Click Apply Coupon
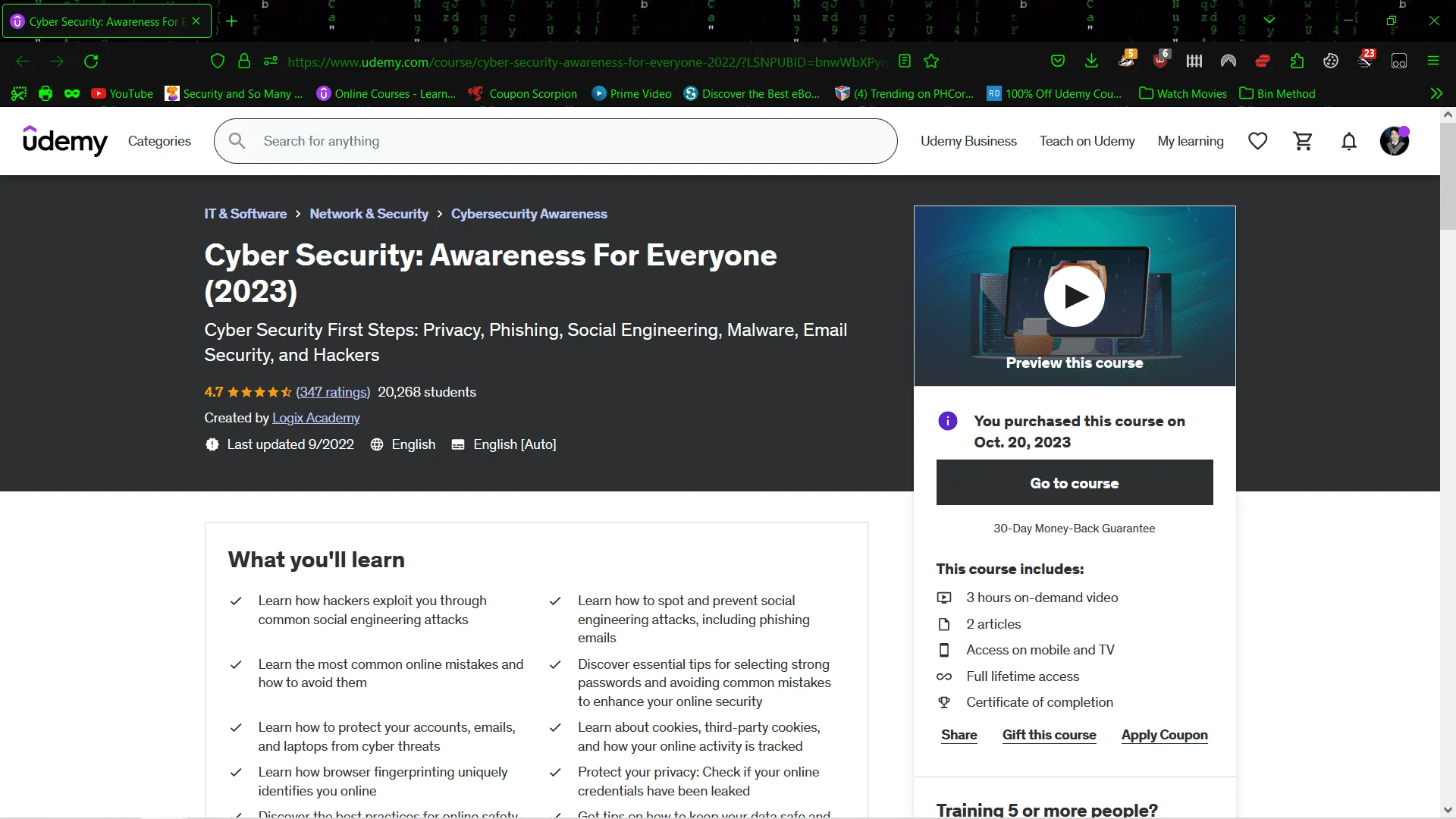This screenshot has height=819, width=1456. click(1165, 735)
